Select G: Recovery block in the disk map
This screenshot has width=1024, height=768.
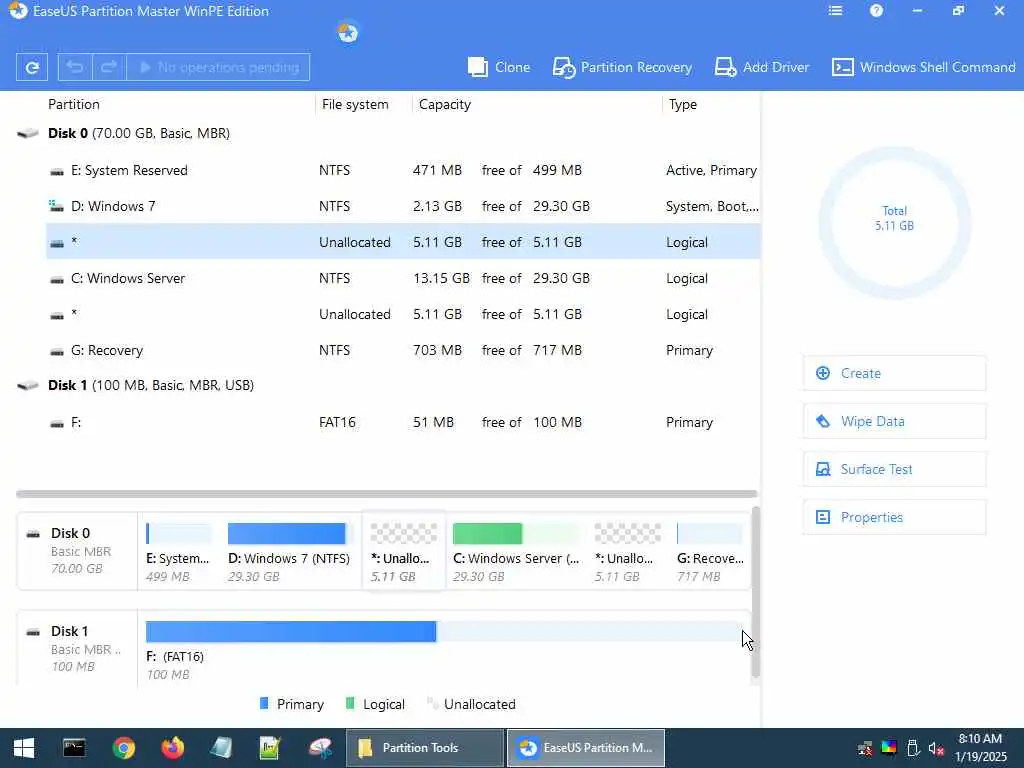pyautogui.click(x=711, y=552)
